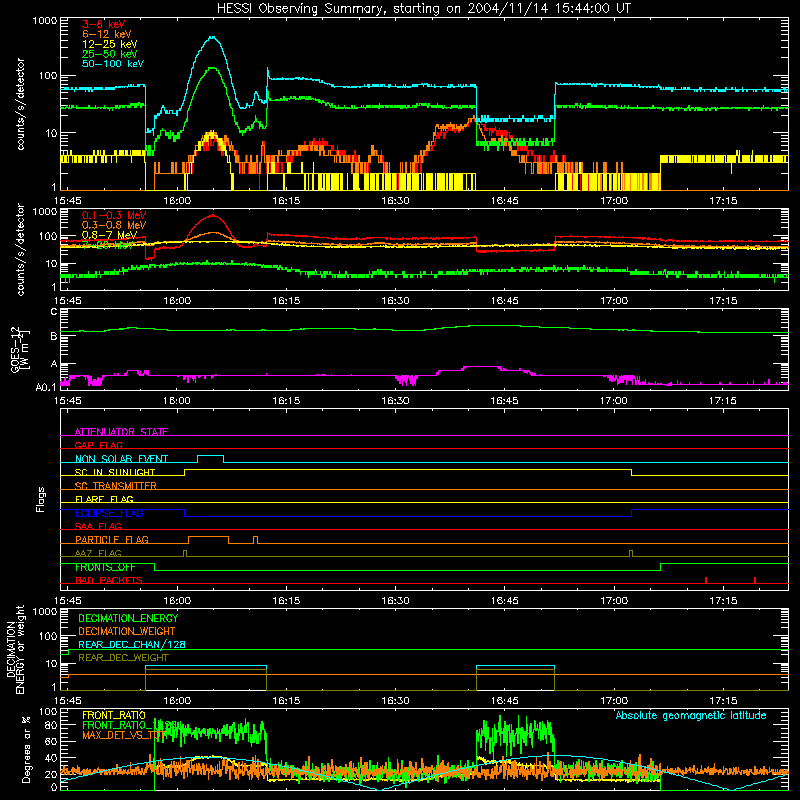Image resolution: width=800 pixels, height=800 pixels.
Task: Click the GAP_FLAG label
Action: [x=98, y=445]
